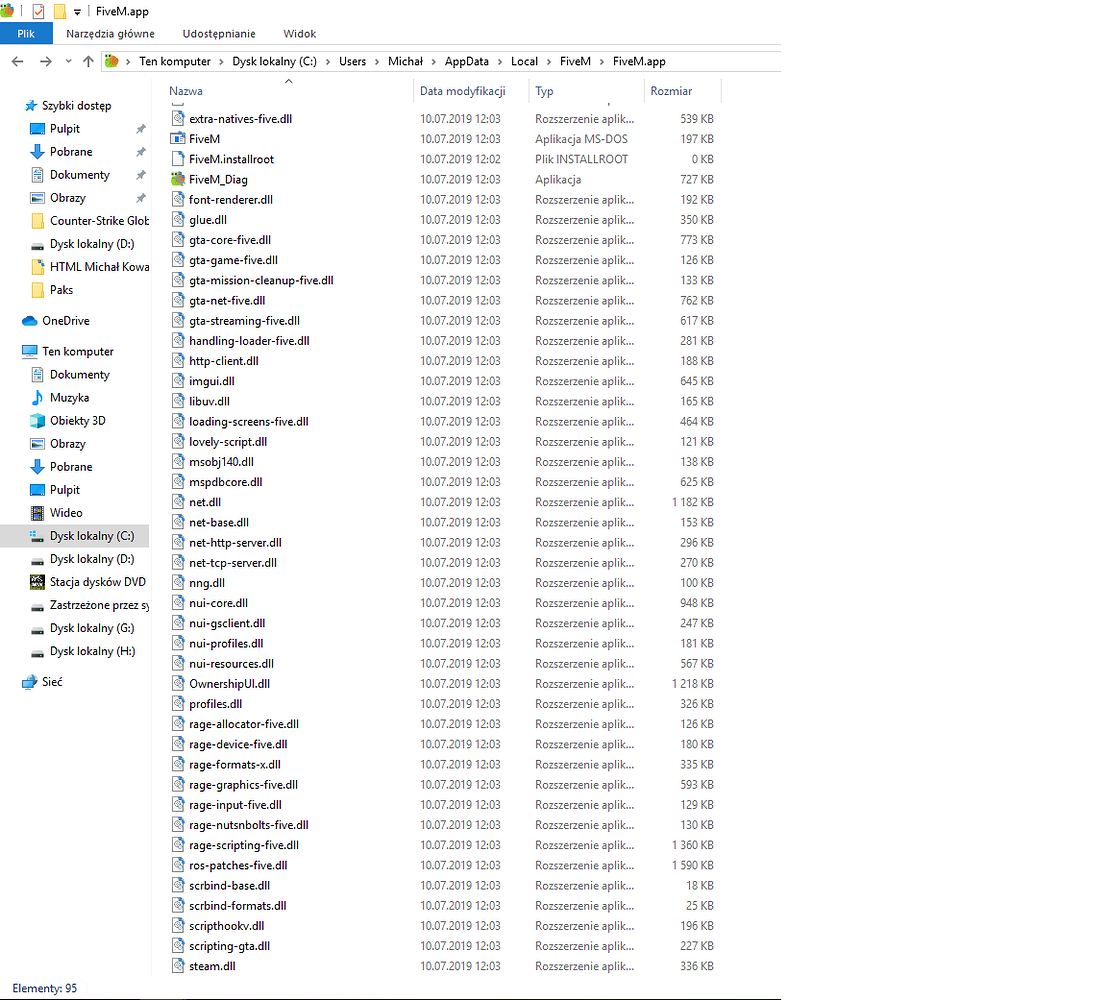Click extra-natives-five.dll file icon
This screenshot has width=1106, height=1000.
[178, 118]
